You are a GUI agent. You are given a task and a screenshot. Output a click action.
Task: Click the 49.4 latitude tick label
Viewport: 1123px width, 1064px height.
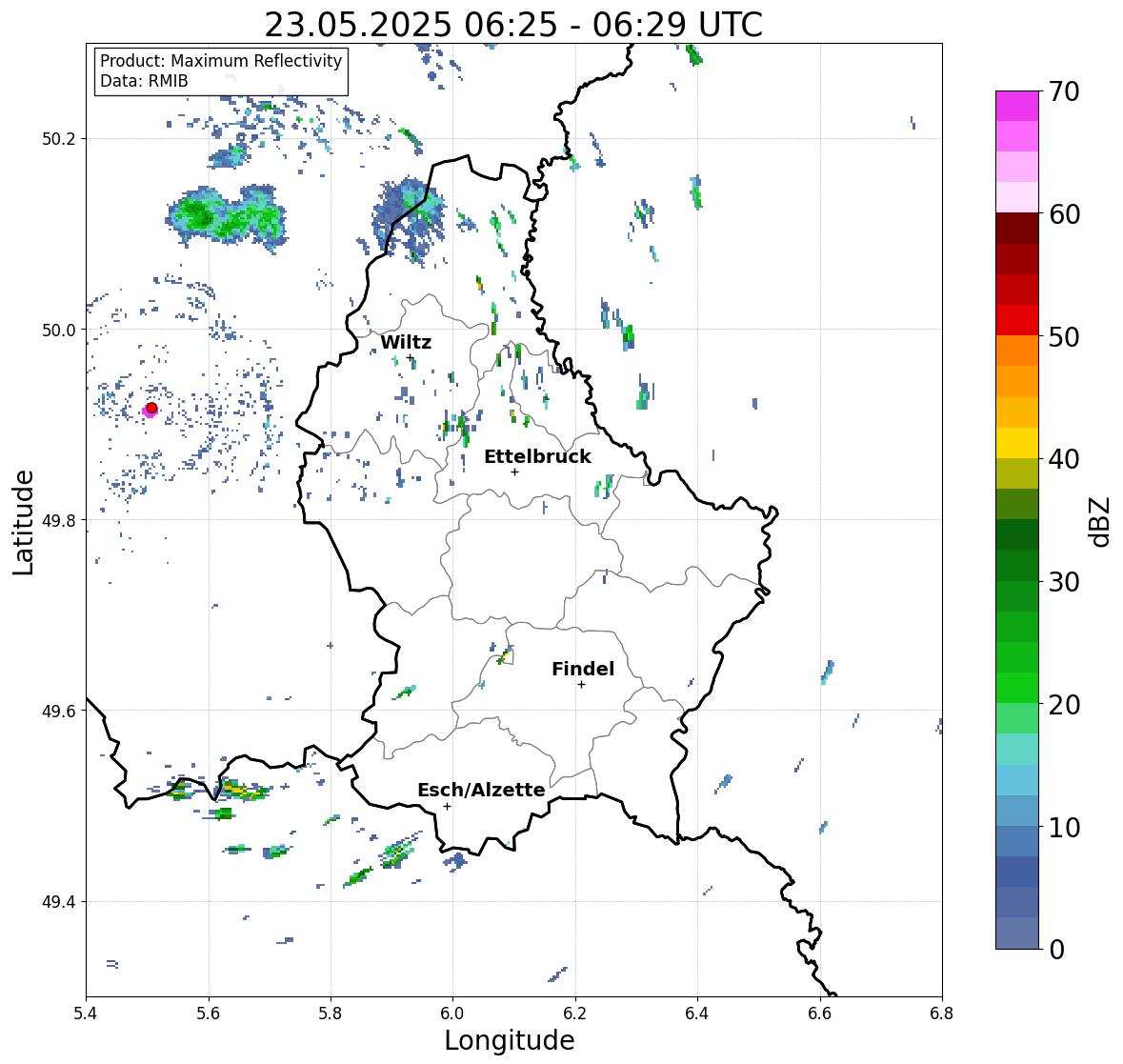pyautogui.click(x=59, y=901)
